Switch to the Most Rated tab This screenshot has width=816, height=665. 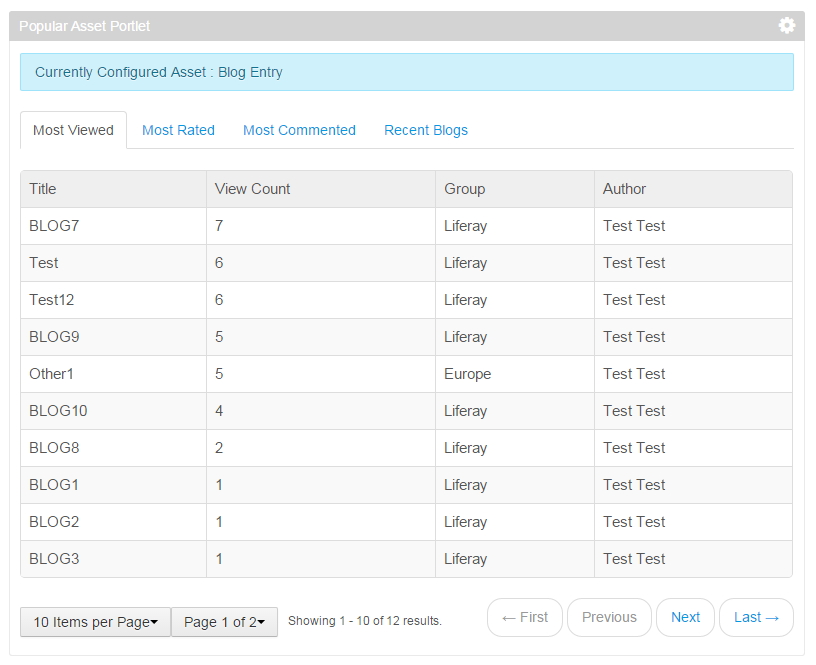[x=178, y=130]
